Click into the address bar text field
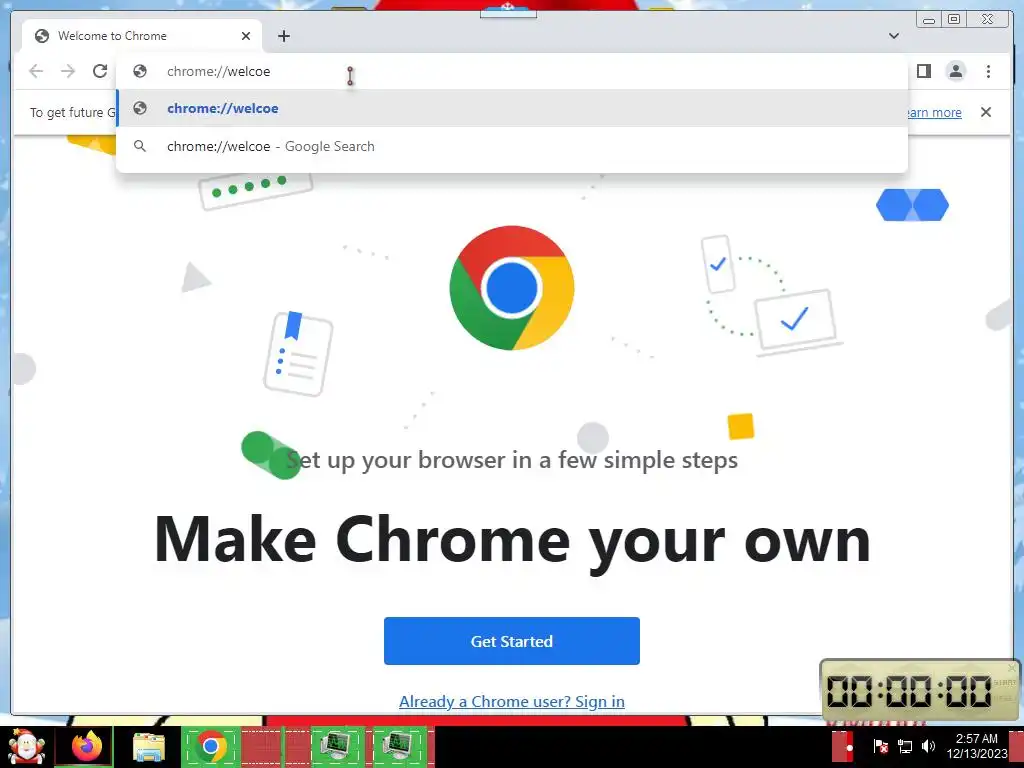Screen dimensions: 1024x768 tap(512, 71)
